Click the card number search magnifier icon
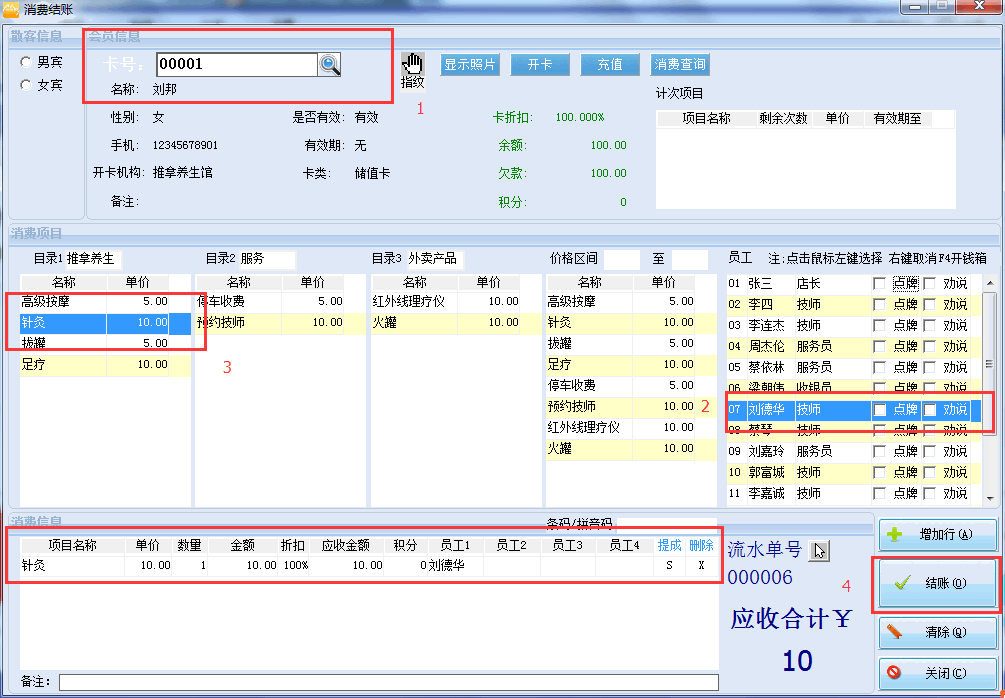Image resolution: width=1005 pixels, height=698 pixels. (329, 64)
